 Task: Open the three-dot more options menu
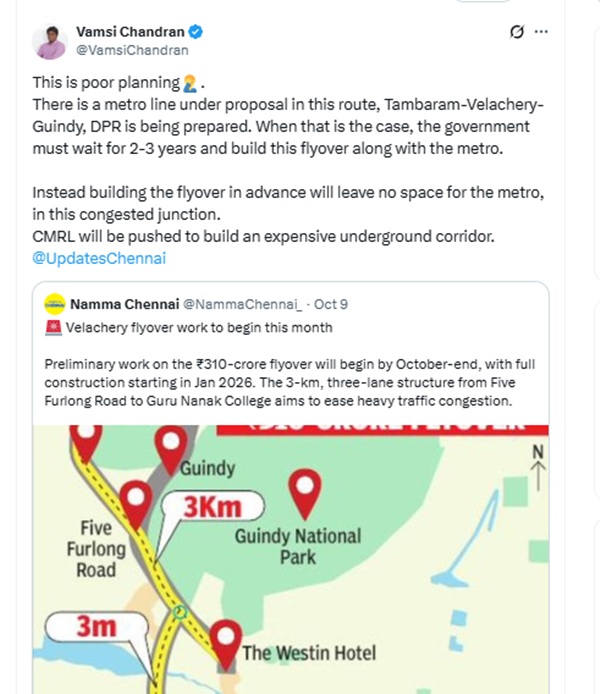point(541,32)
